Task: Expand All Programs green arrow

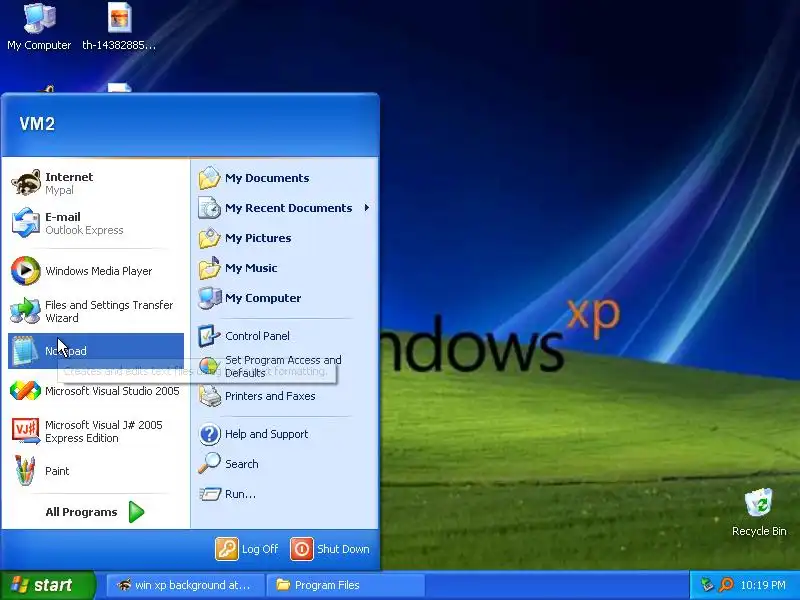Action: [x=136, y=512]
